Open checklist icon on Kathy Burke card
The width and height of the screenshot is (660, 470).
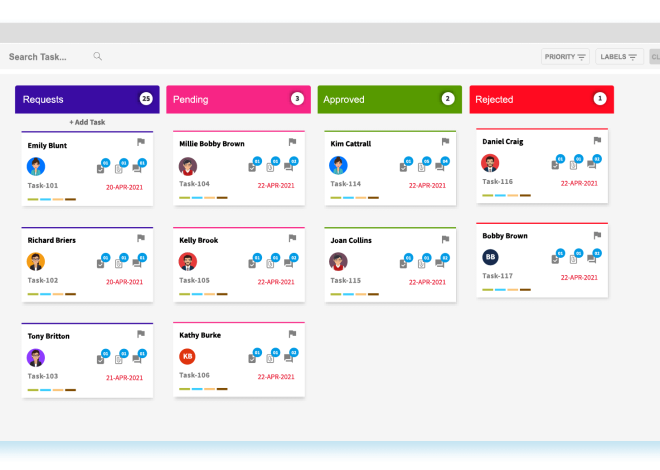click(252, 358)
